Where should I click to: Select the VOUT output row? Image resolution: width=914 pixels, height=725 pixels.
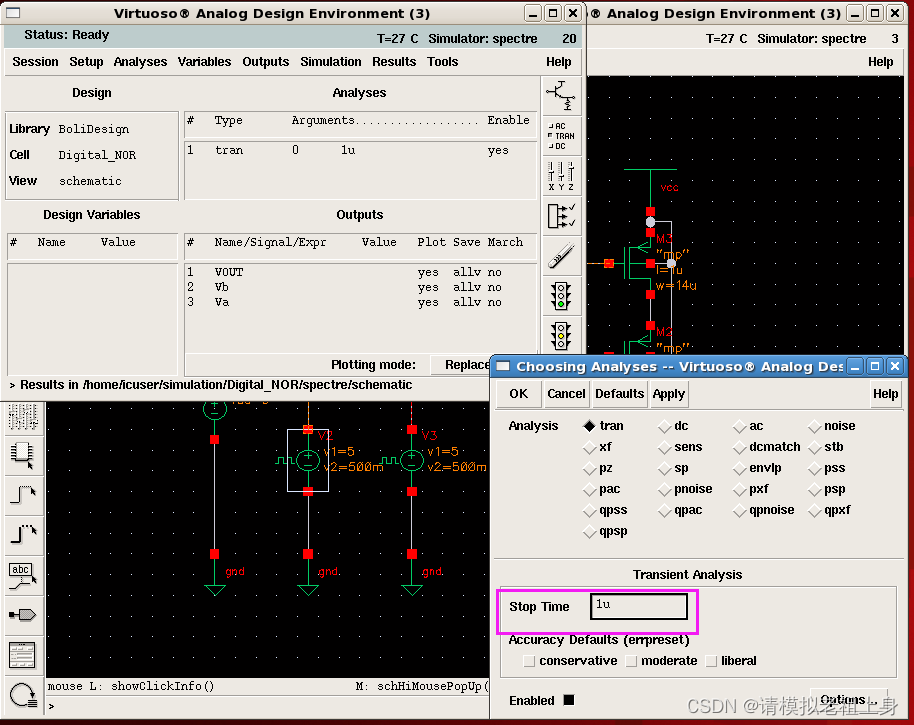[360, 272]
